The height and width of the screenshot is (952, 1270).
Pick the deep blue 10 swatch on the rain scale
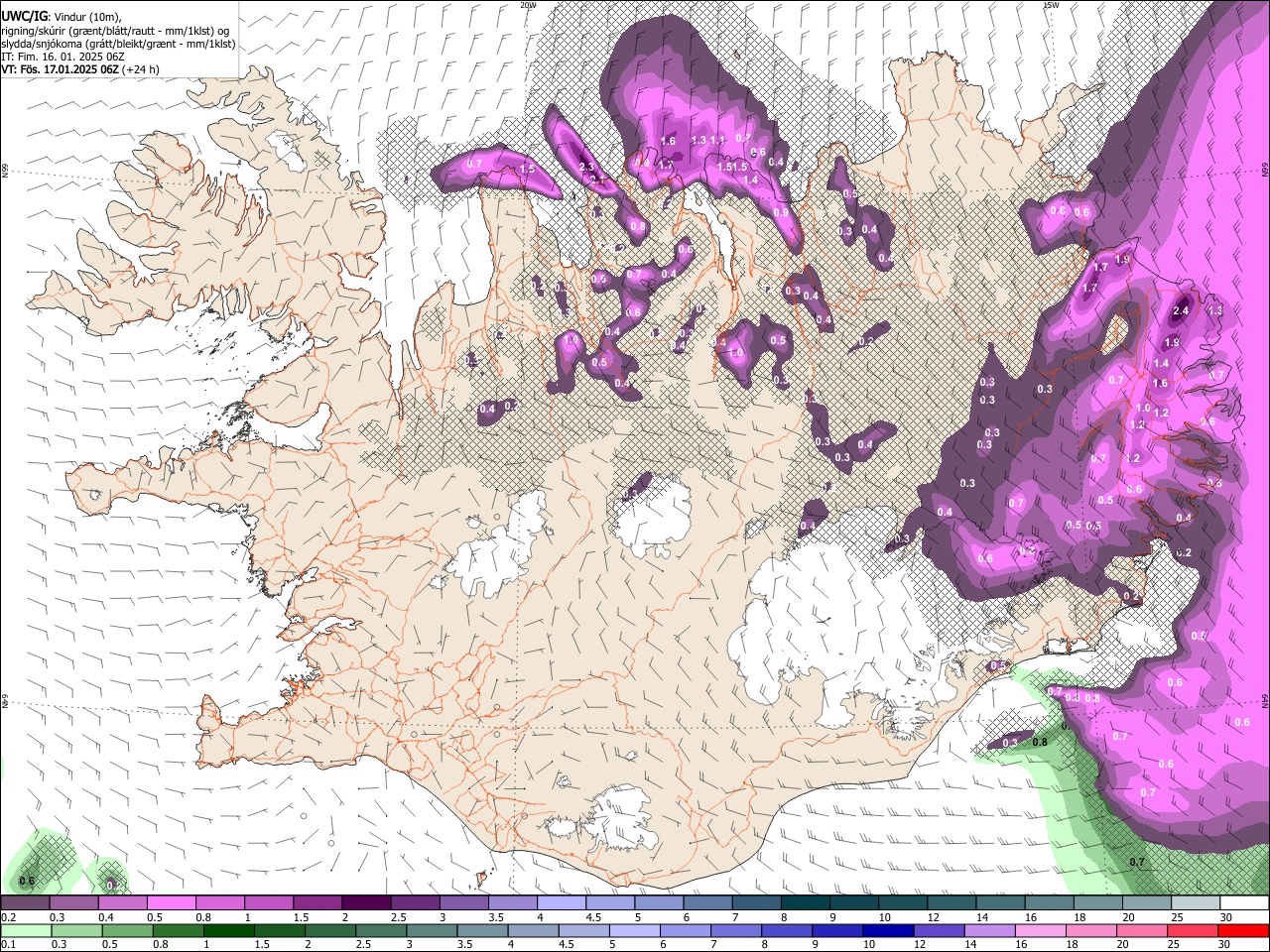coord(888,930)
